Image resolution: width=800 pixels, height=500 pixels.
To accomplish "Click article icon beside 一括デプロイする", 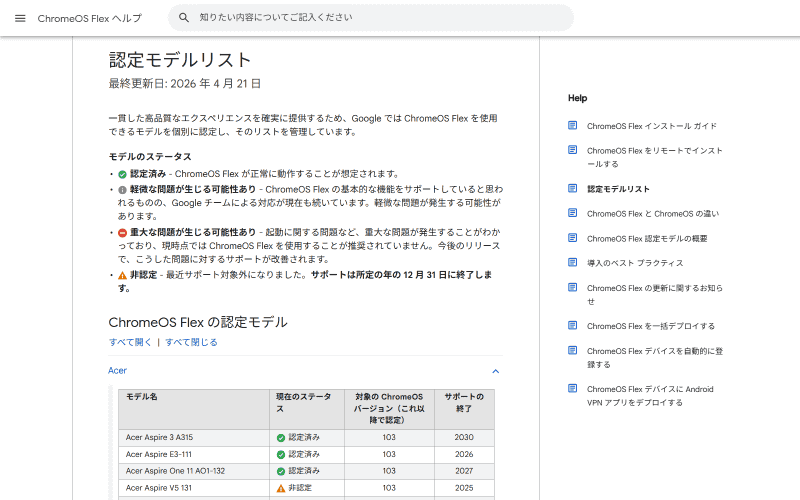I will (572, 325).
